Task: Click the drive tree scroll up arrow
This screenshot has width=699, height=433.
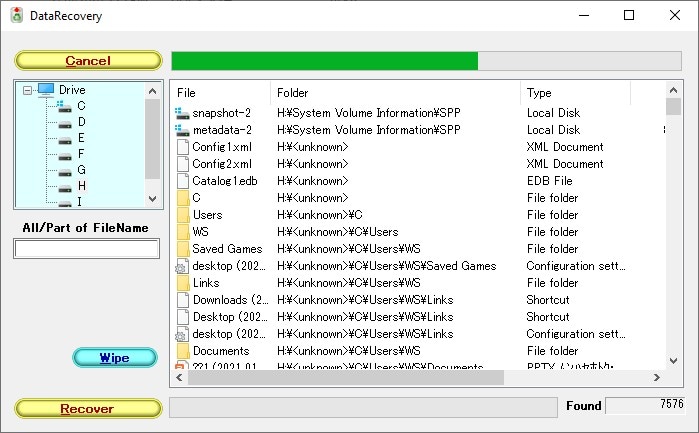Action: coord(152,91)
